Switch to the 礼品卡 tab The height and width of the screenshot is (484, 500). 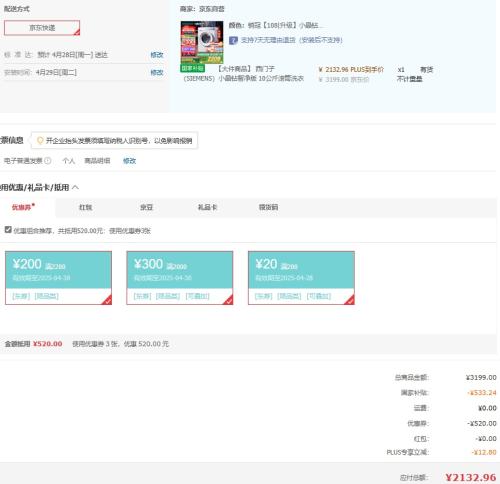207,207
